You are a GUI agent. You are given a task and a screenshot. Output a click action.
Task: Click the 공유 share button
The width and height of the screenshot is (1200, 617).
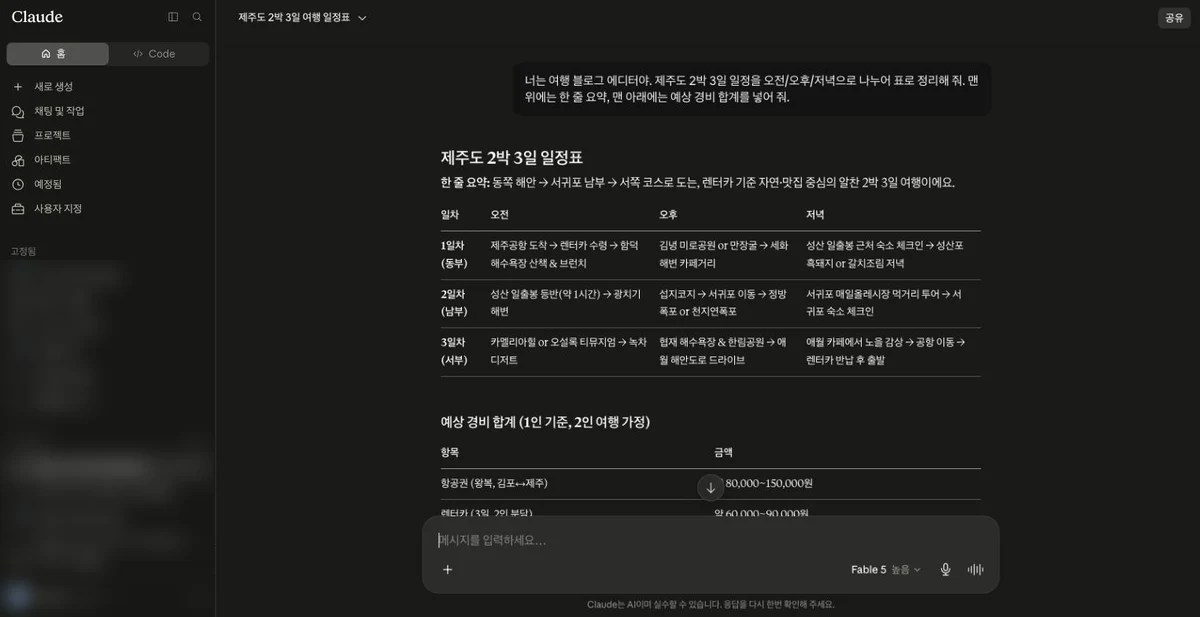pyautogui.click(x=1173, y=18)
